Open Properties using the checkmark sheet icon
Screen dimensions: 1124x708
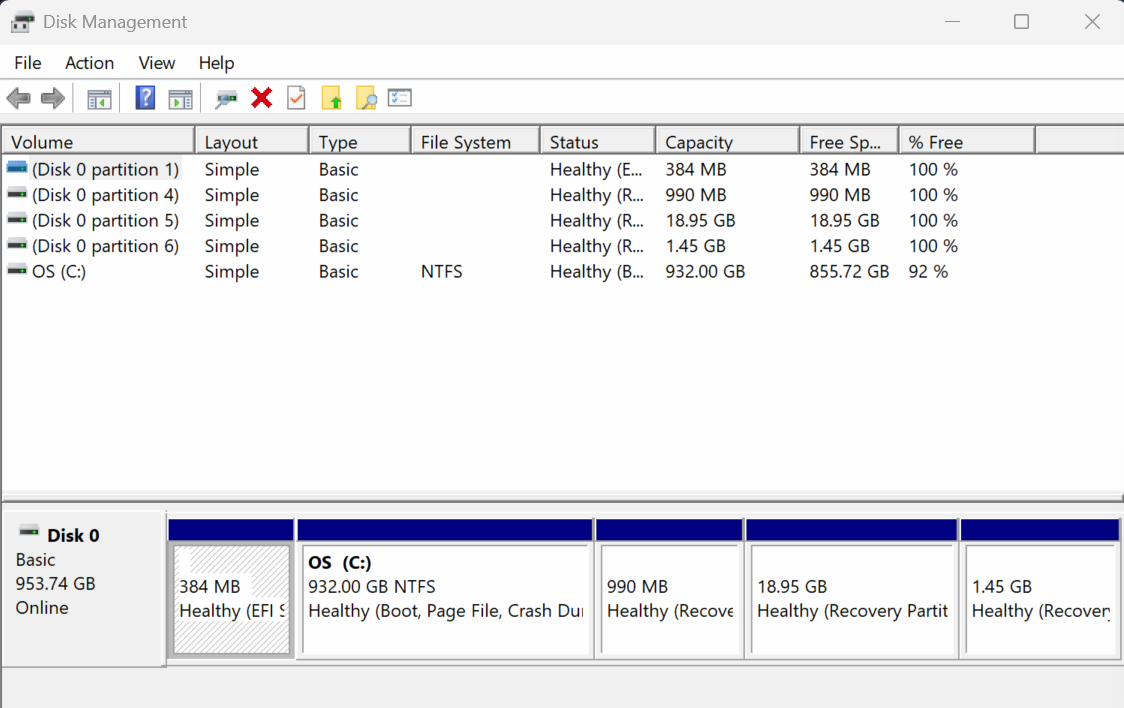point(296,98)
